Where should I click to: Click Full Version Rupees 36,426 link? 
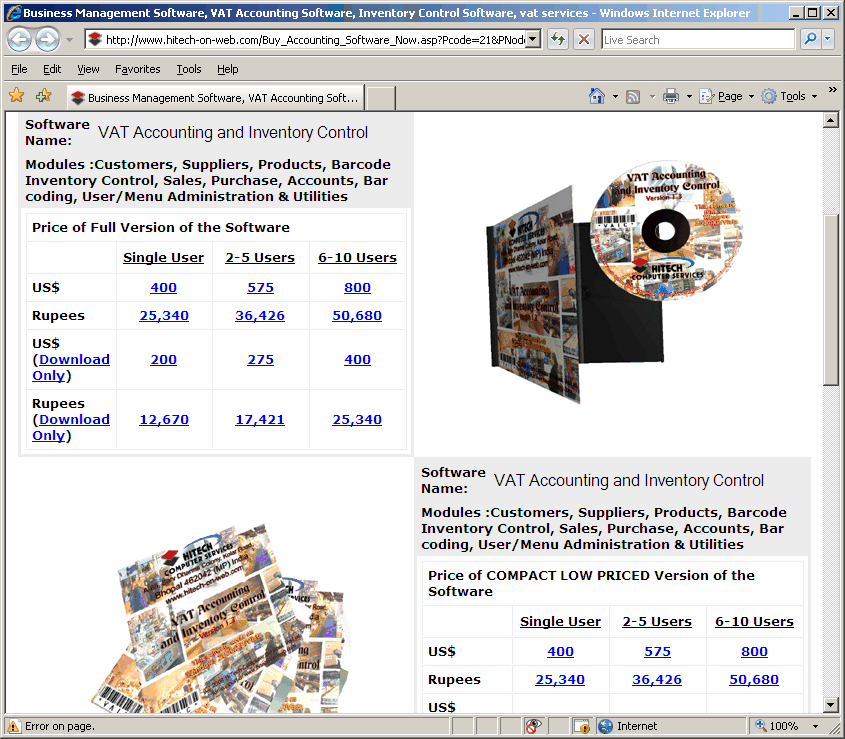tap(260, 315)
